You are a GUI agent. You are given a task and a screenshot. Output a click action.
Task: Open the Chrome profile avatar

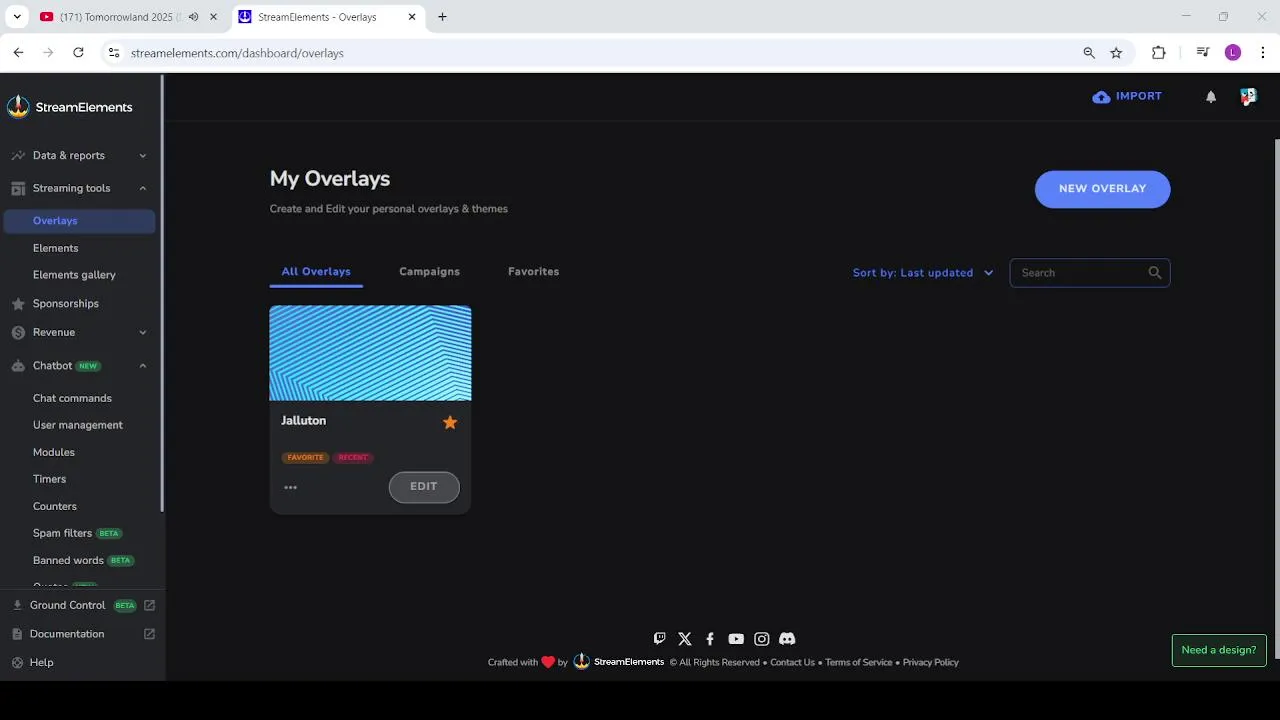click(x=1233, y=52)
